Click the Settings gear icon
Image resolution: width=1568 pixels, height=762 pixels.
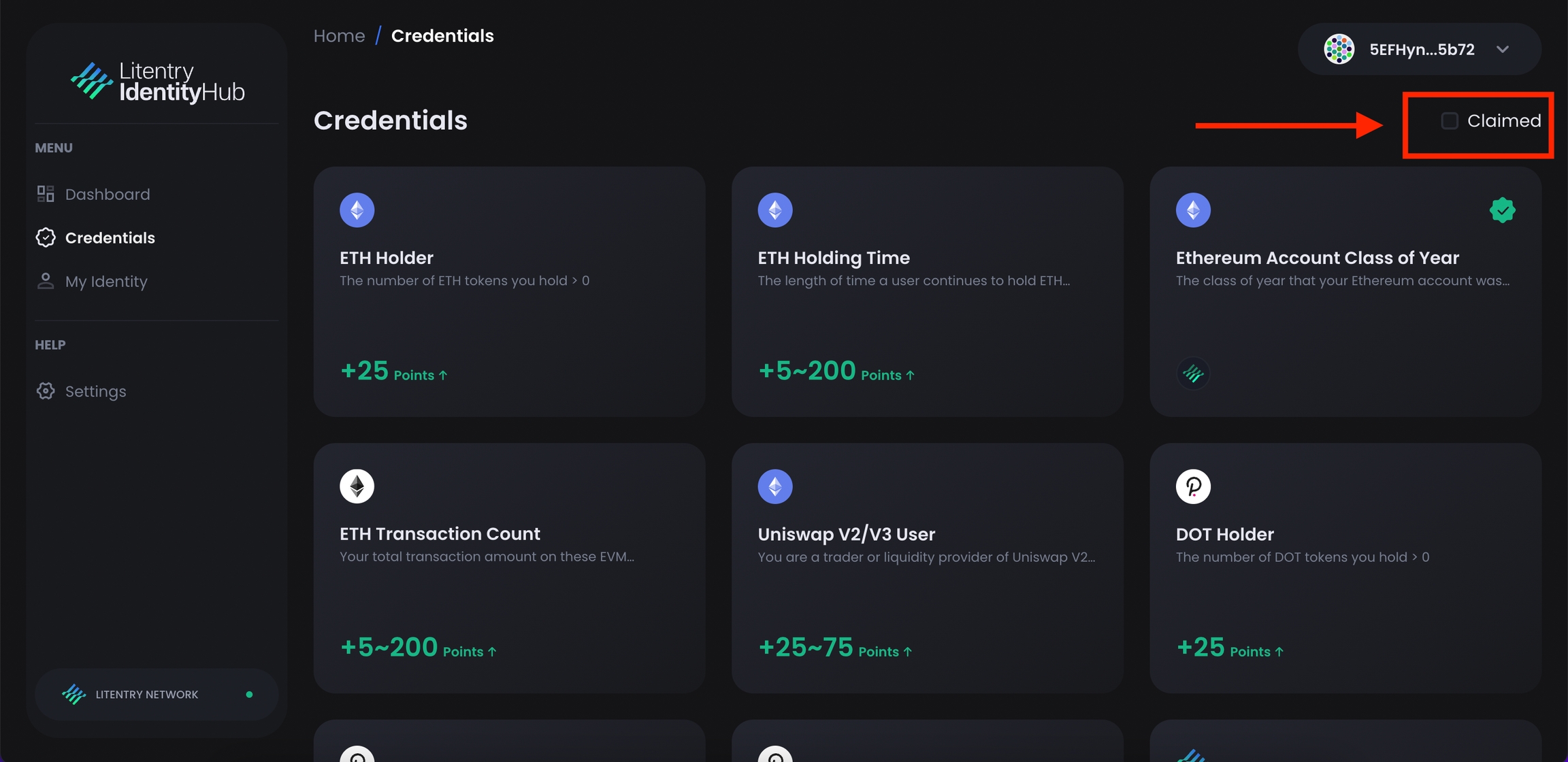coord(46,391)
